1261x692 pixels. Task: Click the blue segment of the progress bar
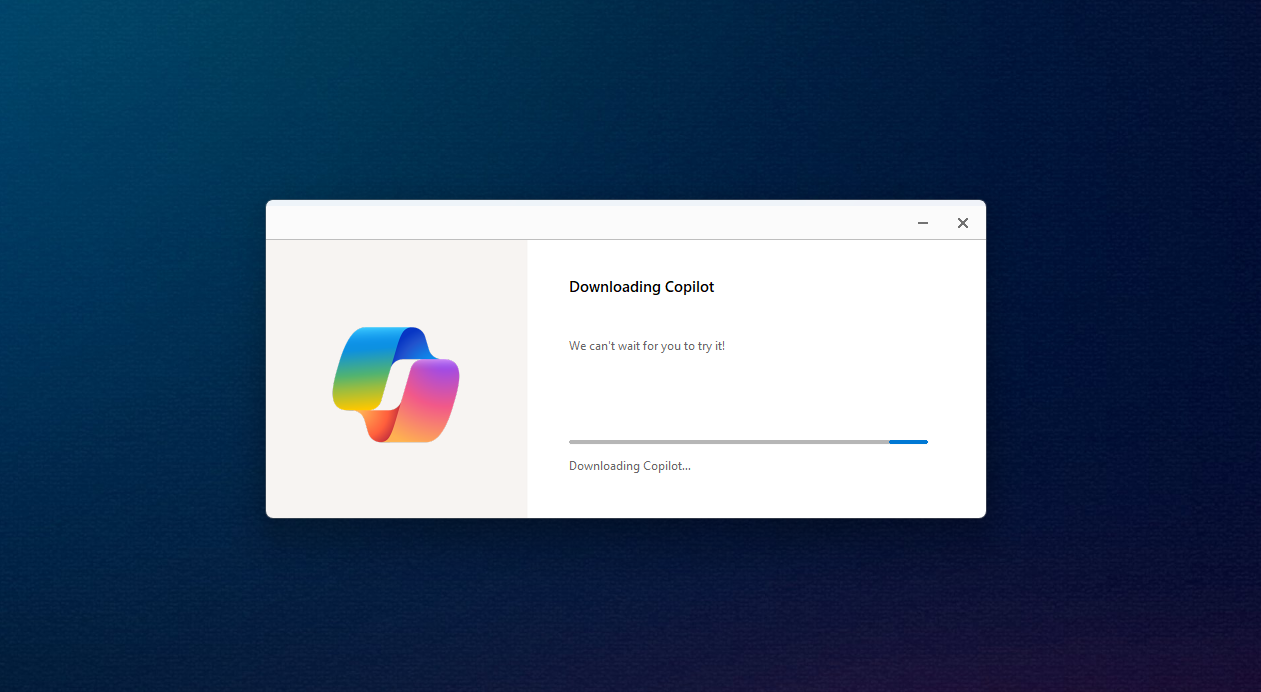click(908, 442)
